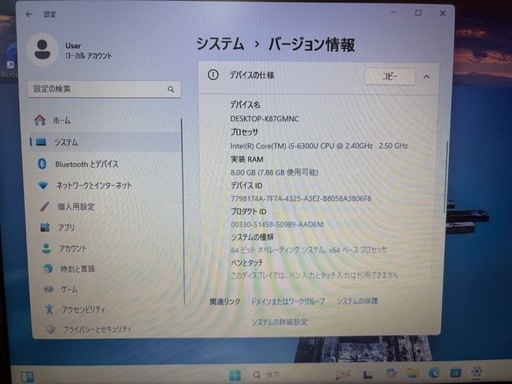This screenshot has width=512, height=384.
Task: Open Microsoft Store from the taskbar
Action: (x=455, y=372)
